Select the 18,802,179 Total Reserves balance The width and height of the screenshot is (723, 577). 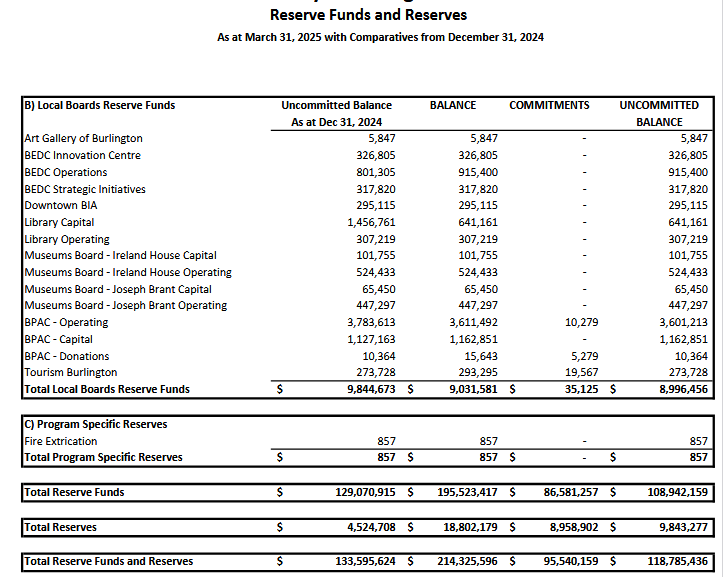point(470,527)
